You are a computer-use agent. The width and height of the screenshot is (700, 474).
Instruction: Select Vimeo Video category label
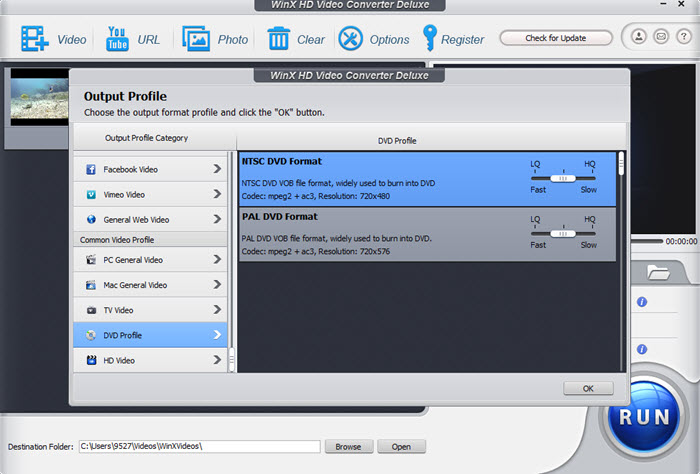coord(124,195)
